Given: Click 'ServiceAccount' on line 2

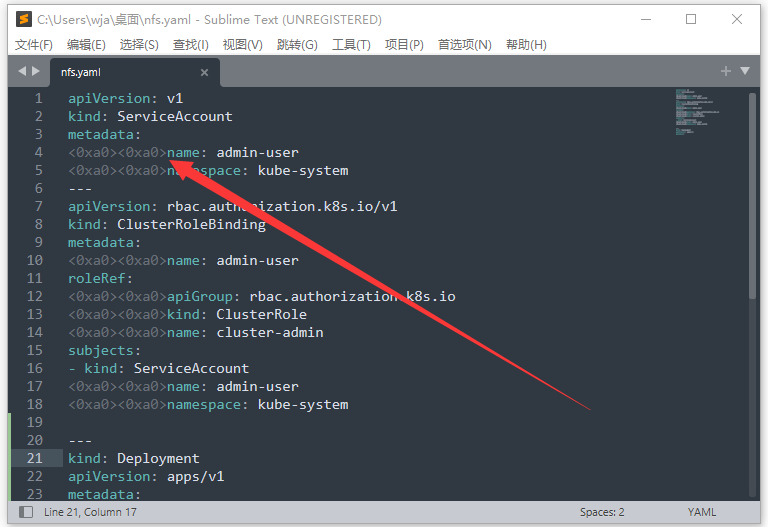Looking at the screenshot, I should pyautogui.click(x=175, y=117).
